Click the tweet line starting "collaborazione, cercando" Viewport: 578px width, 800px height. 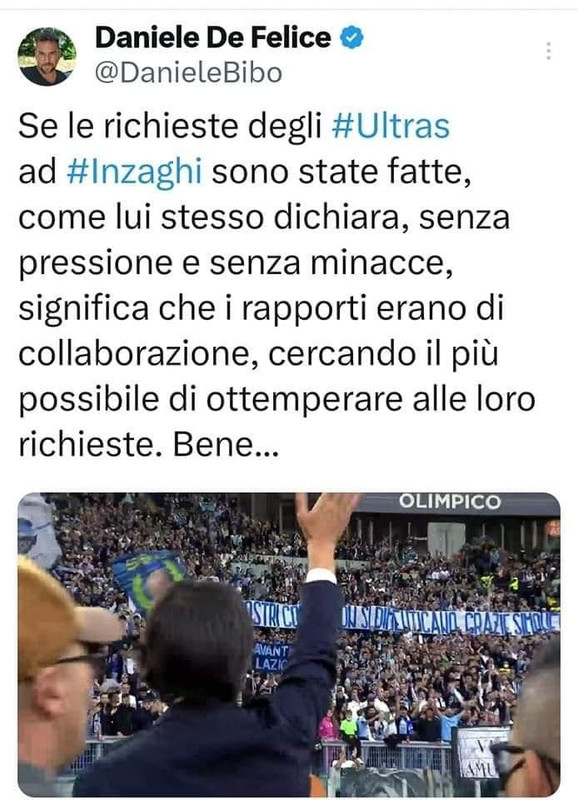(258, 354)
